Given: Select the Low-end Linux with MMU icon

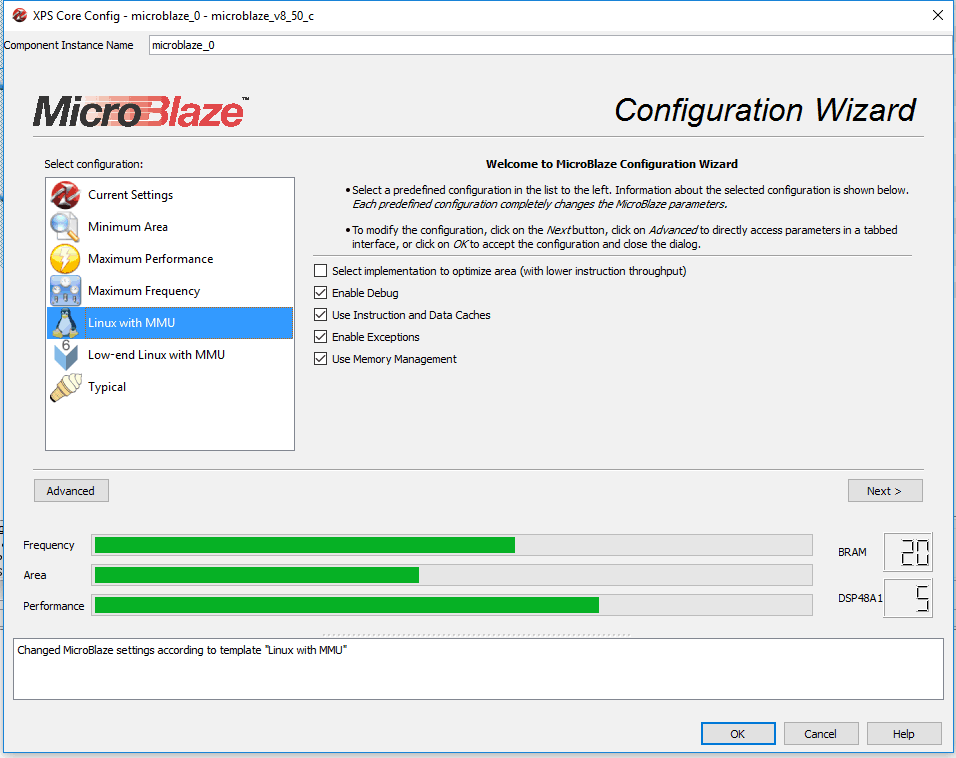Looking at the screenshot, I should pyautogui.click(x=63, y=354).
